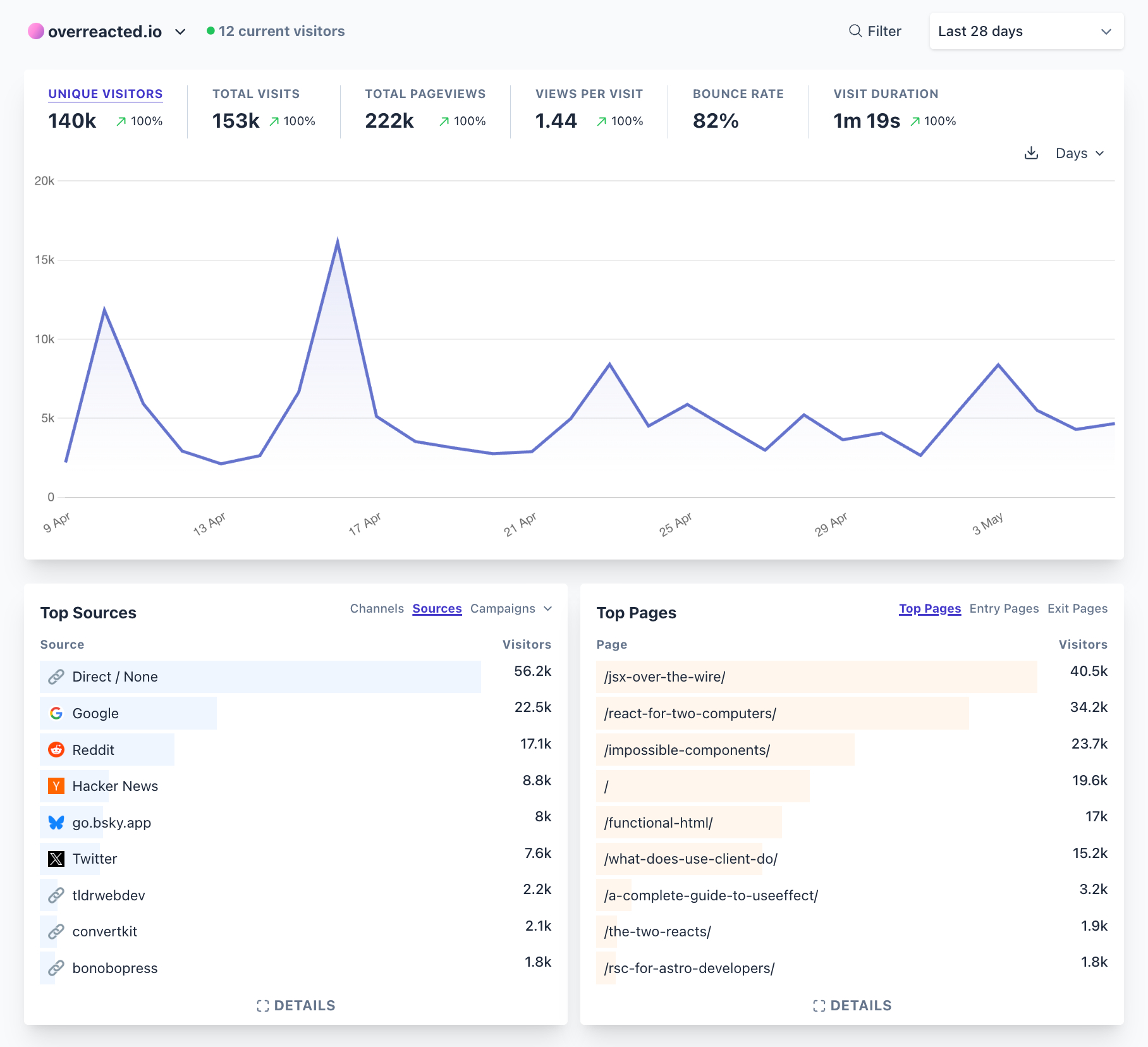Image resolution: width=1148 pixels, height=1047 pixels.
Task: Open the /jsx-over-the-wire/ page row
Action: [x=664, y=677]
